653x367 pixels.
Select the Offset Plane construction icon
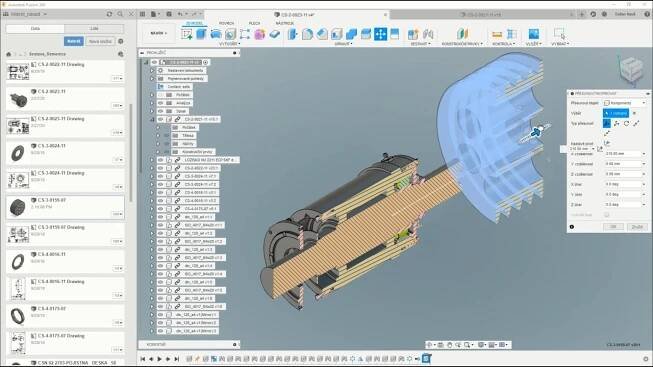pos(462,34)
